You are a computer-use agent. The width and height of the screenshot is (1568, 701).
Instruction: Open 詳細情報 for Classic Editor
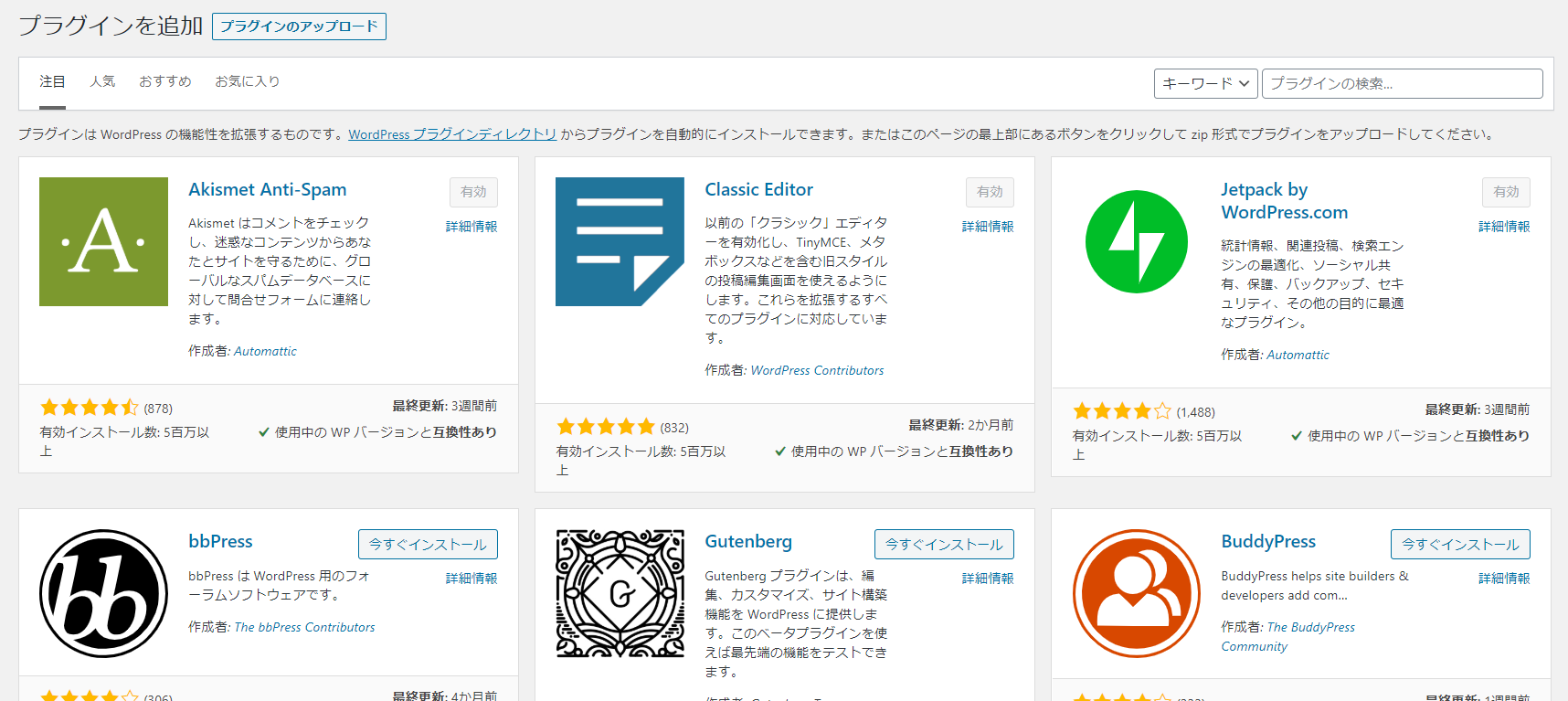coord(988,227)
